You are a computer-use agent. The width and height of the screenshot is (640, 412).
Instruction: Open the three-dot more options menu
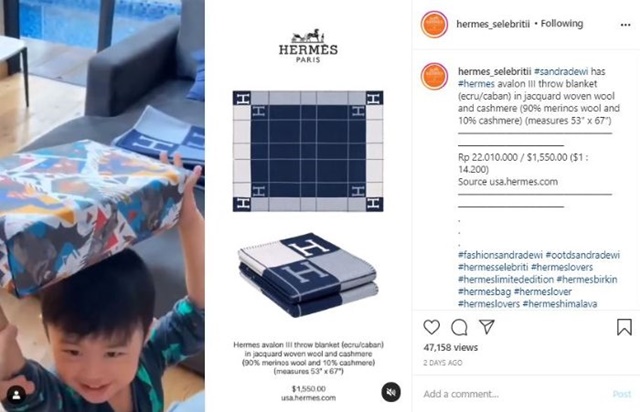625,25
